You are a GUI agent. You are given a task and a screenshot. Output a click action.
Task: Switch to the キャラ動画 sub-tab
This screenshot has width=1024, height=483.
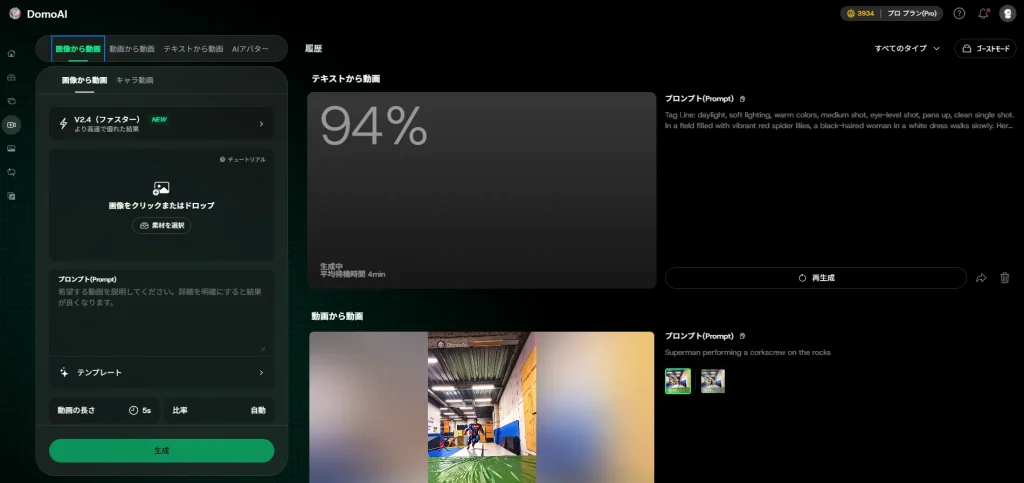click(x=135, y=79)
